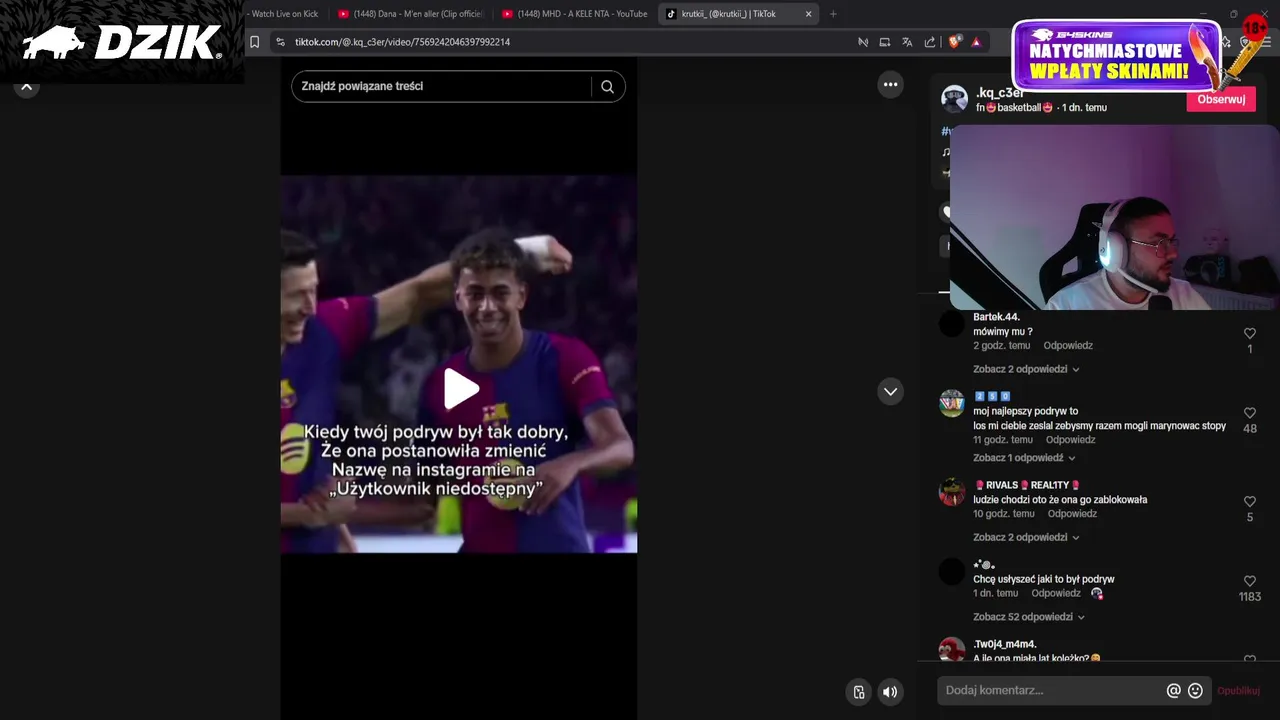Like the 'ludzie chodzi oto' comment
This screenshot has height=720, width=1280.
coord(1249,502)
